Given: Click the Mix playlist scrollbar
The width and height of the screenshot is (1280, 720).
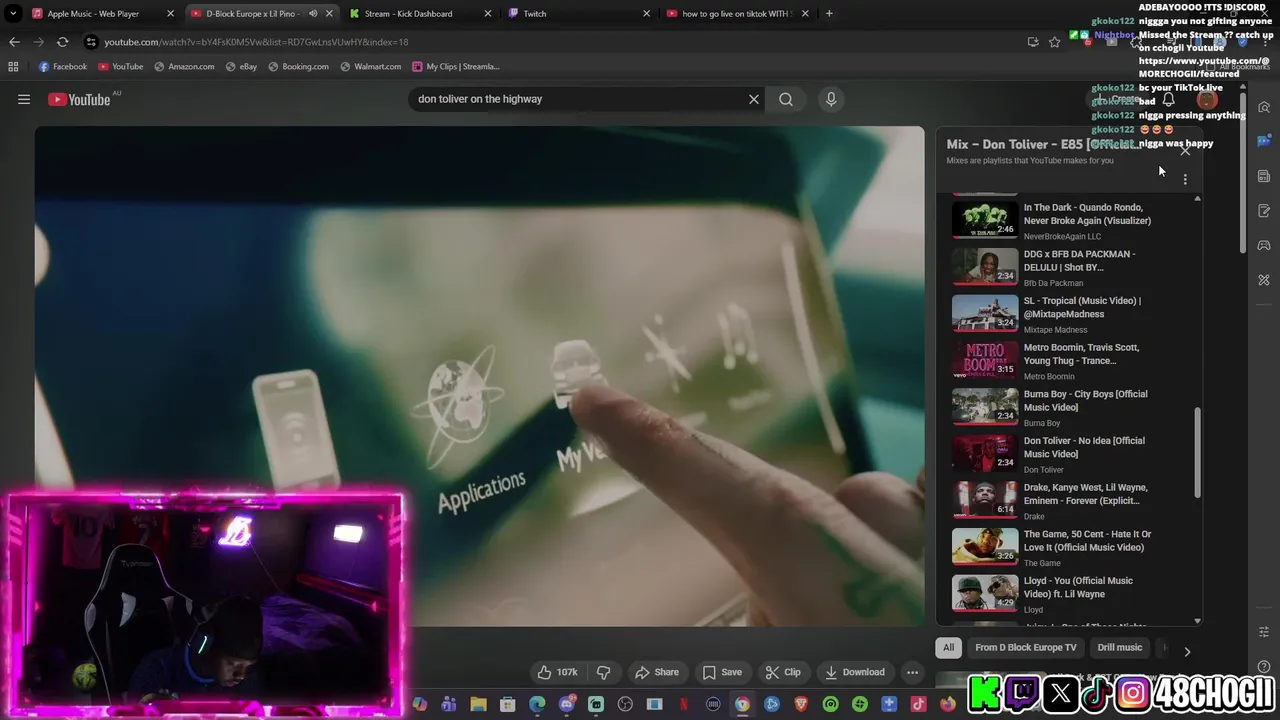Looking at the screenshot, I should tap(1197, 454).
